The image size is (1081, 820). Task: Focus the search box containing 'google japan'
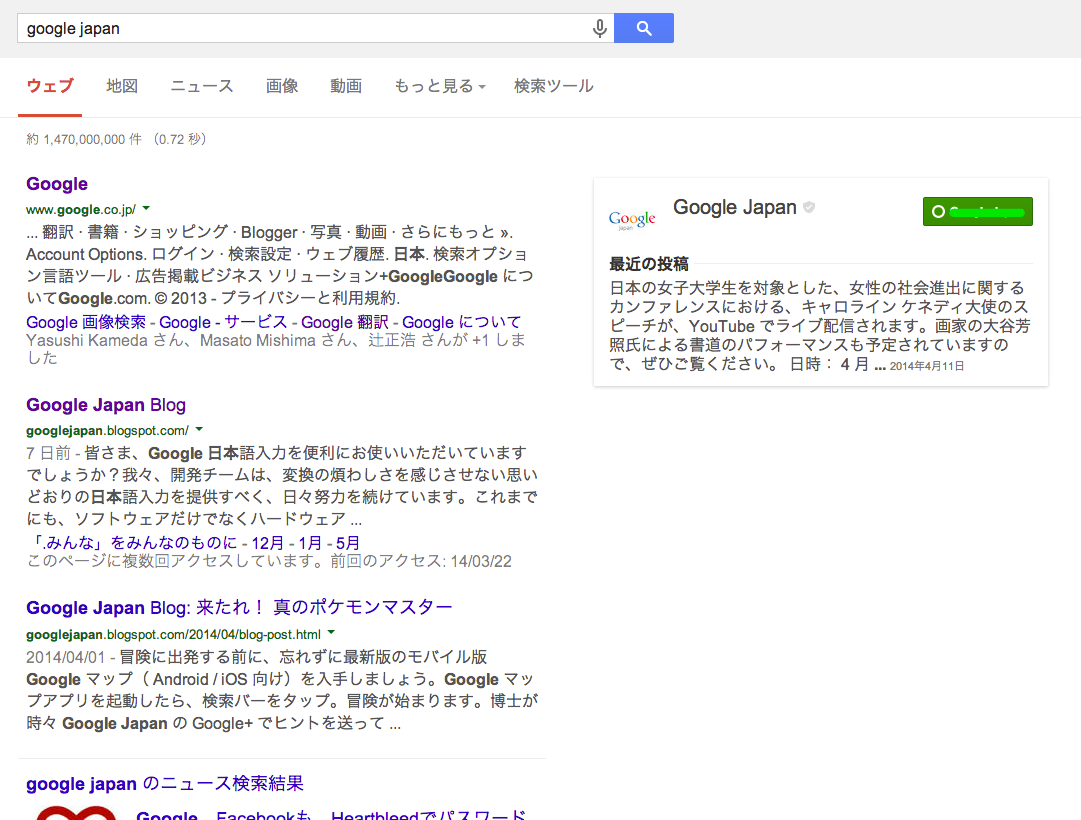pos(315,28)
